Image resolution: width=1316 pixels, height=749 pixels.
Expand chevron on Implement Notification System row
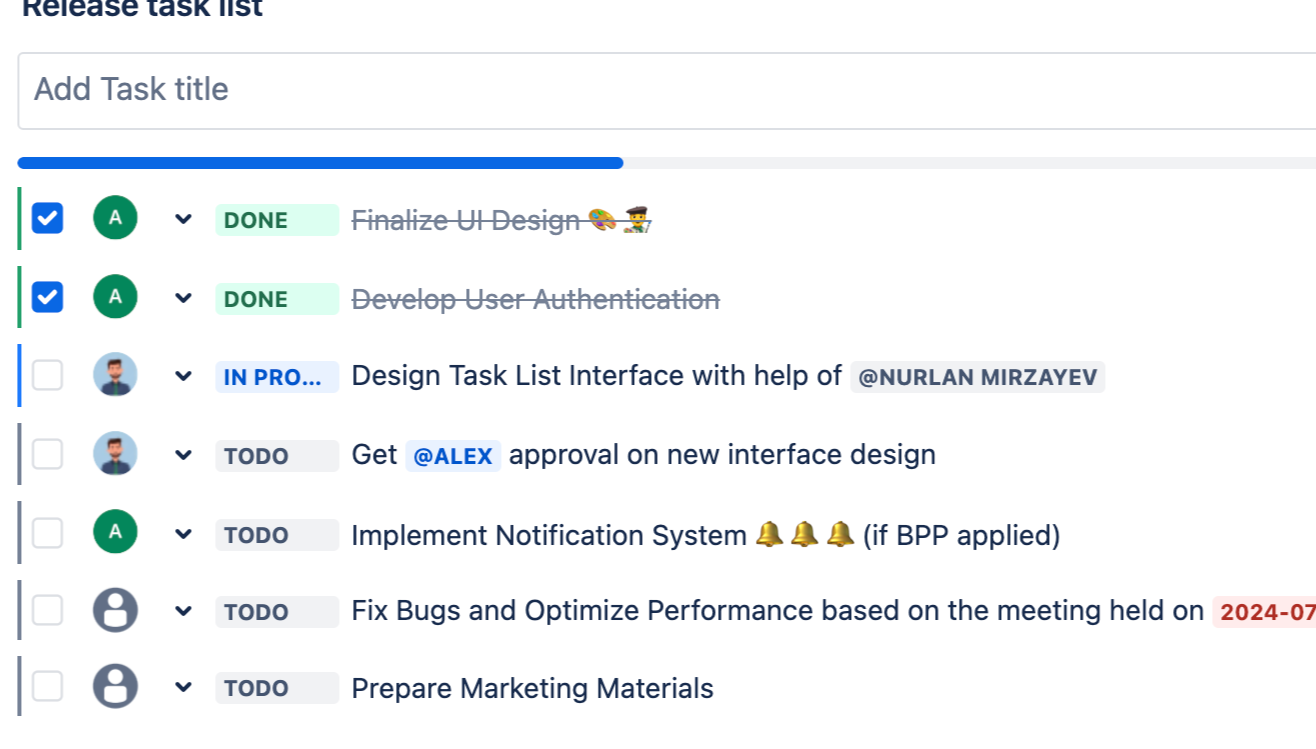183,534
